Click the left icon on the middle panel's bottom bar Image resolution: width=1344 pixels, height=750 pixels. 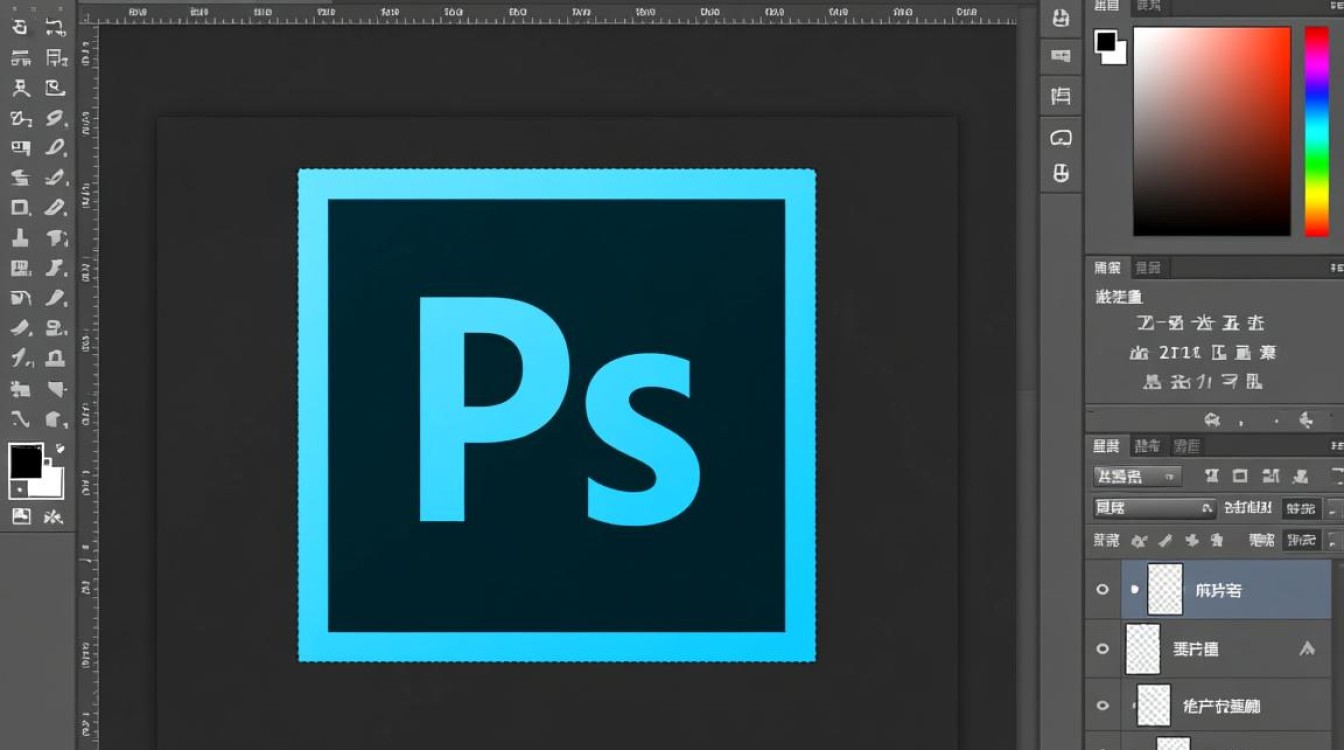point(1213,420)
